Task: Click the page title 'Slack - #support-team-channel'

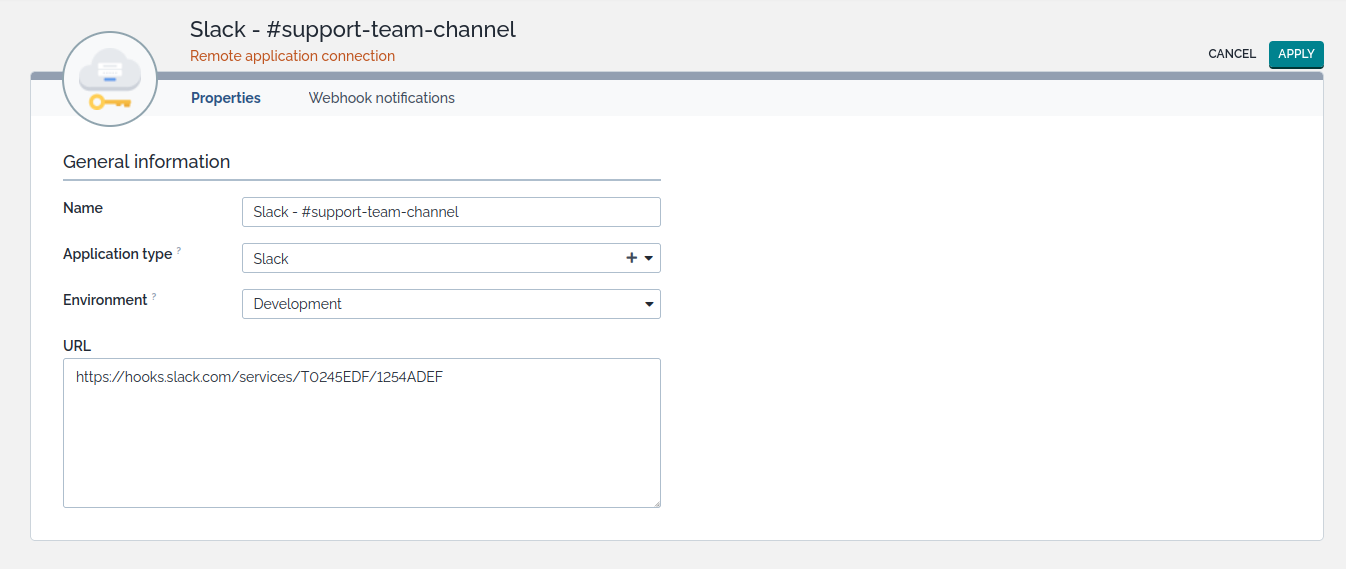Action: tap(353, 29)
